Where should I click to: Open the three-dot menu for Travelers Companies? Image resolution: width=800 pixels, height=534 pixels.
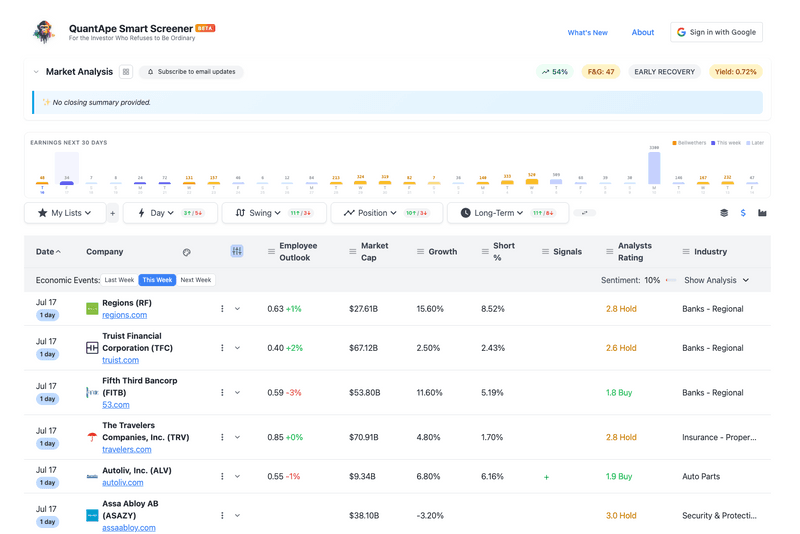click(x=222, y=437)
